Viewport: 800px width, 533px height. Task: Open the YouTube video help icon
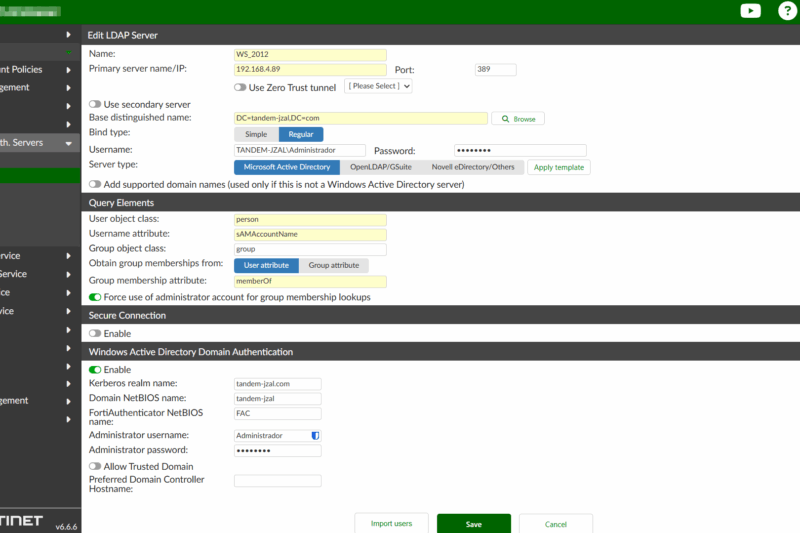click(x=750, y=11)
